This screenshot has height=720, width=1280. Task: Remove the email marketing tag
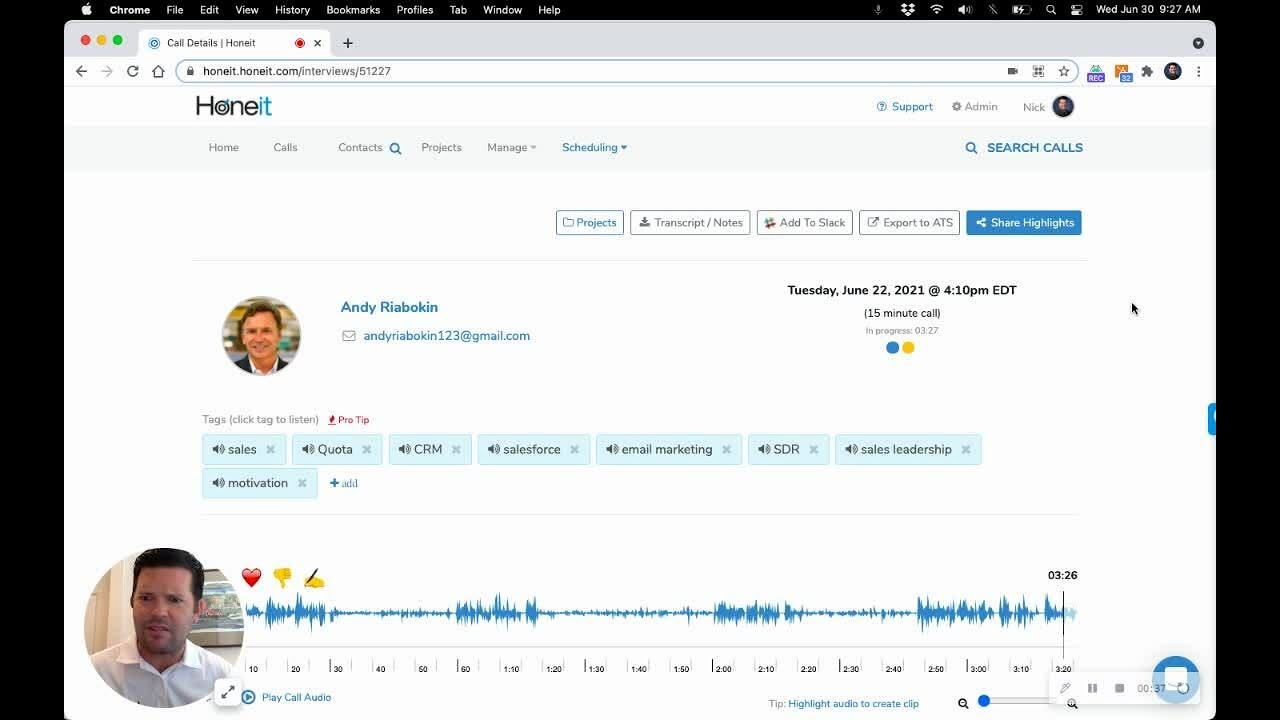726,450
